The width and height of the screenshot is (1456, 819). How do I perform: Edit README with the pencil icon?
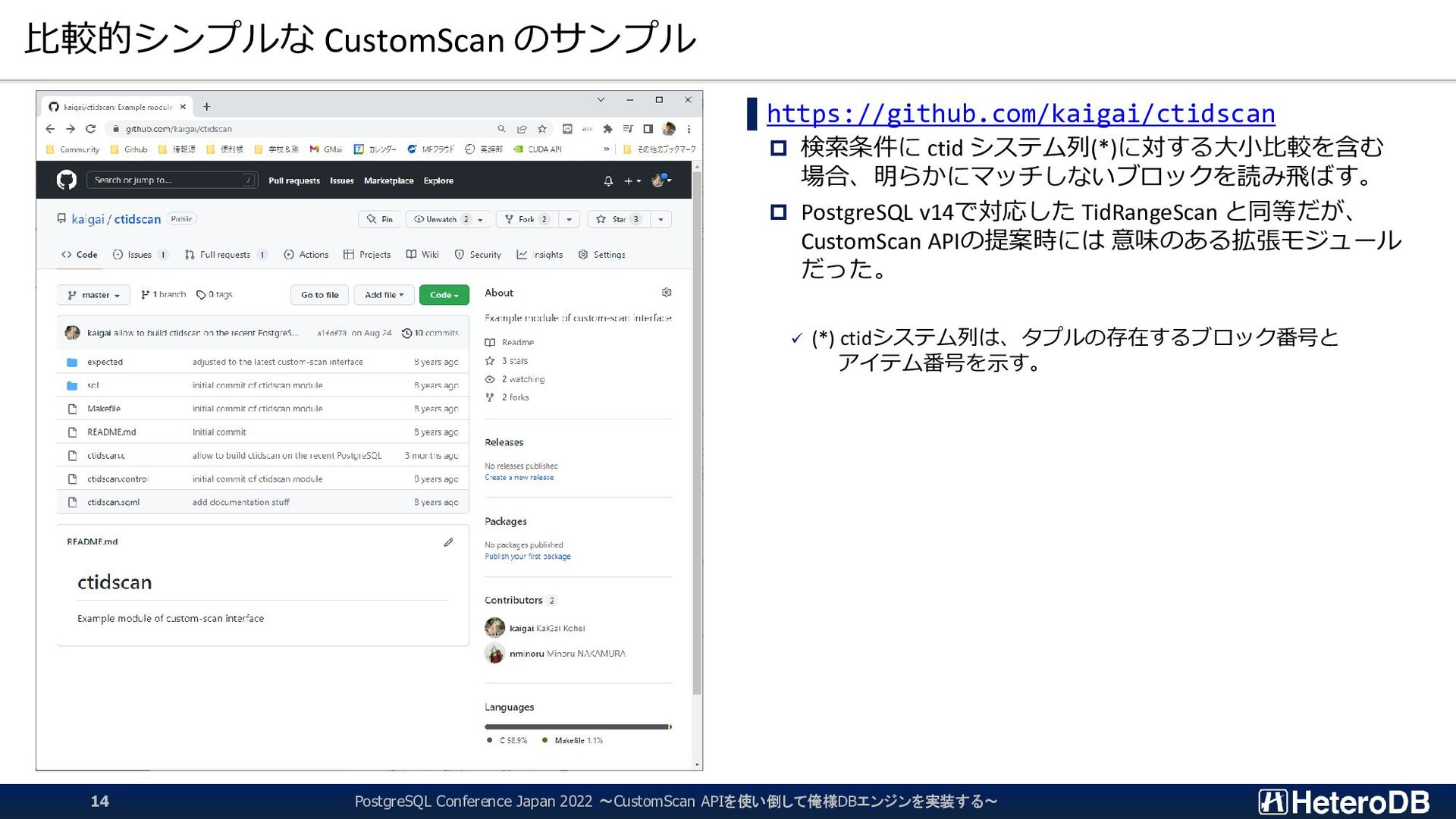click(448, 542)
